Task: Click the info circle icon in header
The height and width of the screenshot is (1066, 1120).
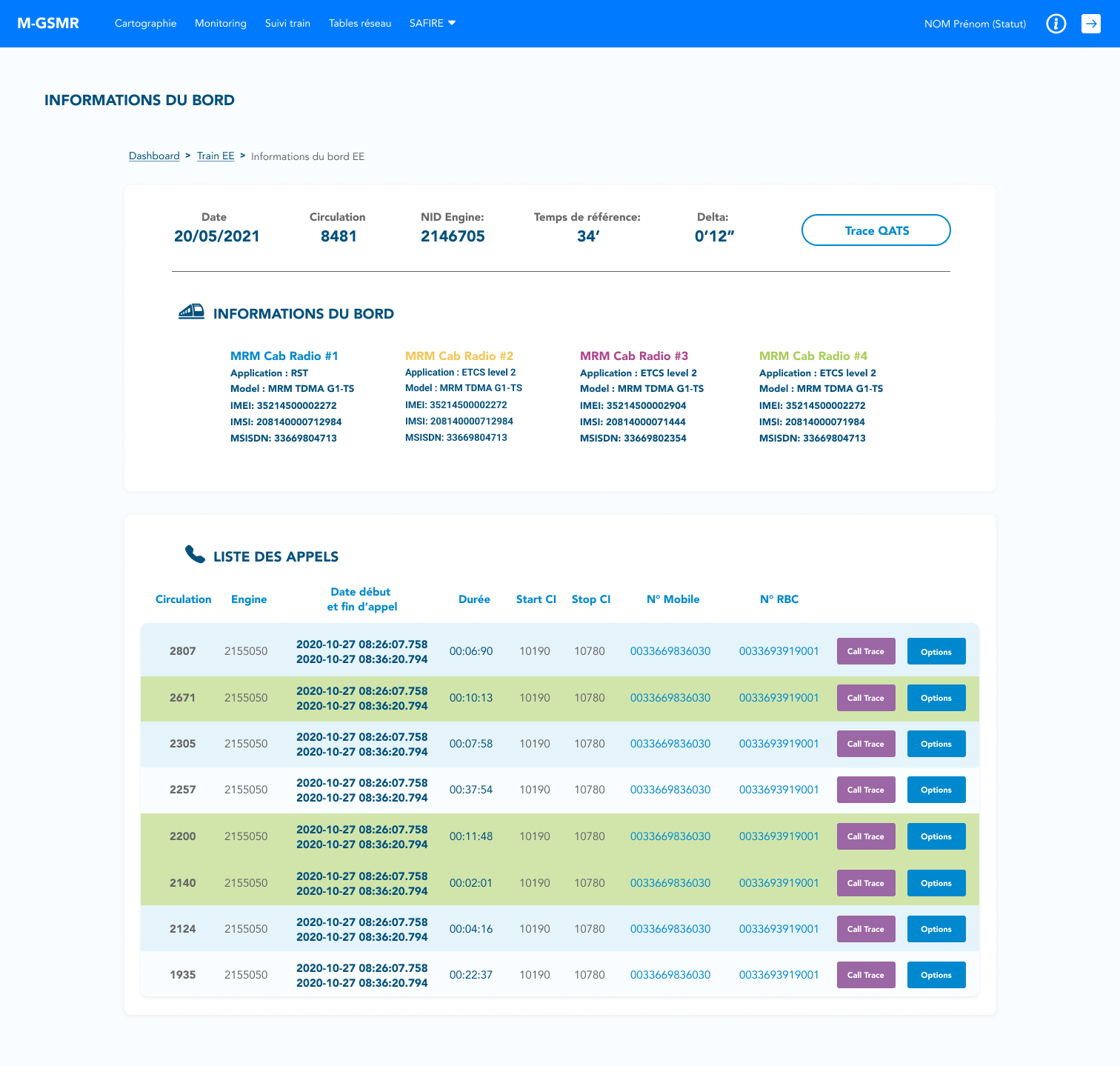Action: tap(1056, 24)
